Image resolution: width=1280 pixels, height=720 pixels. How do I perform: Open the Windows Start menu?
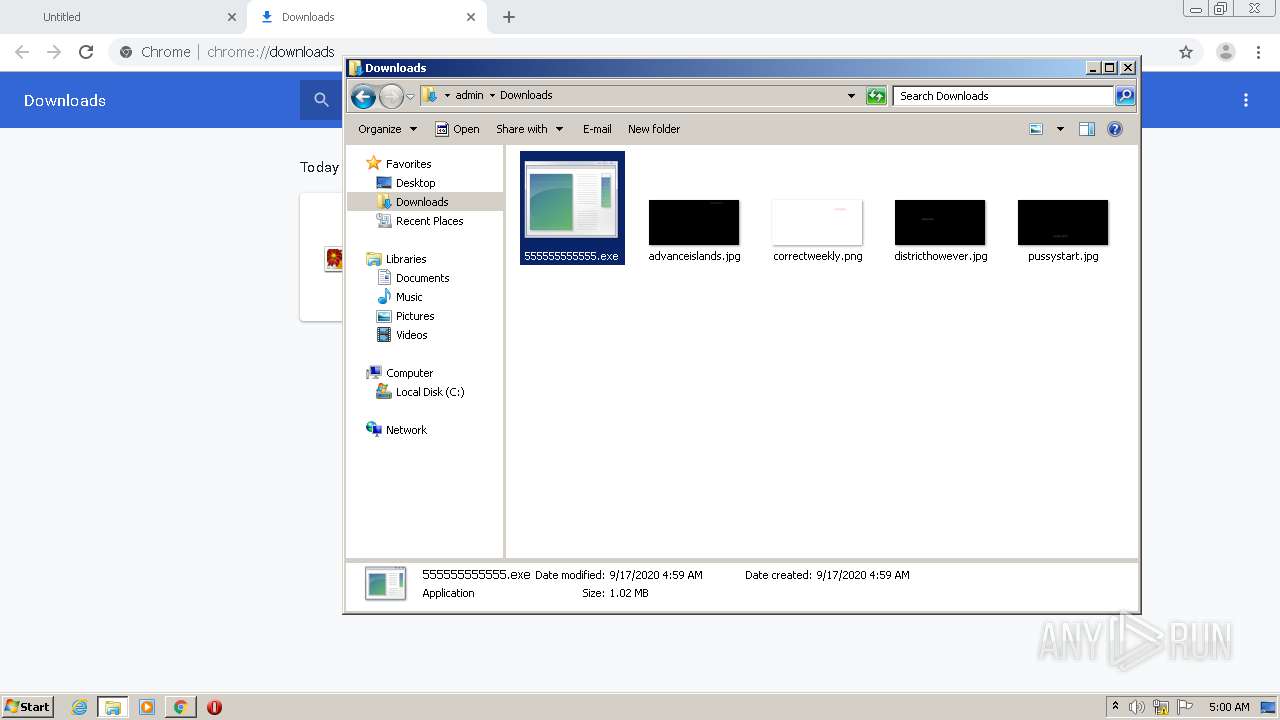[27, 707]
